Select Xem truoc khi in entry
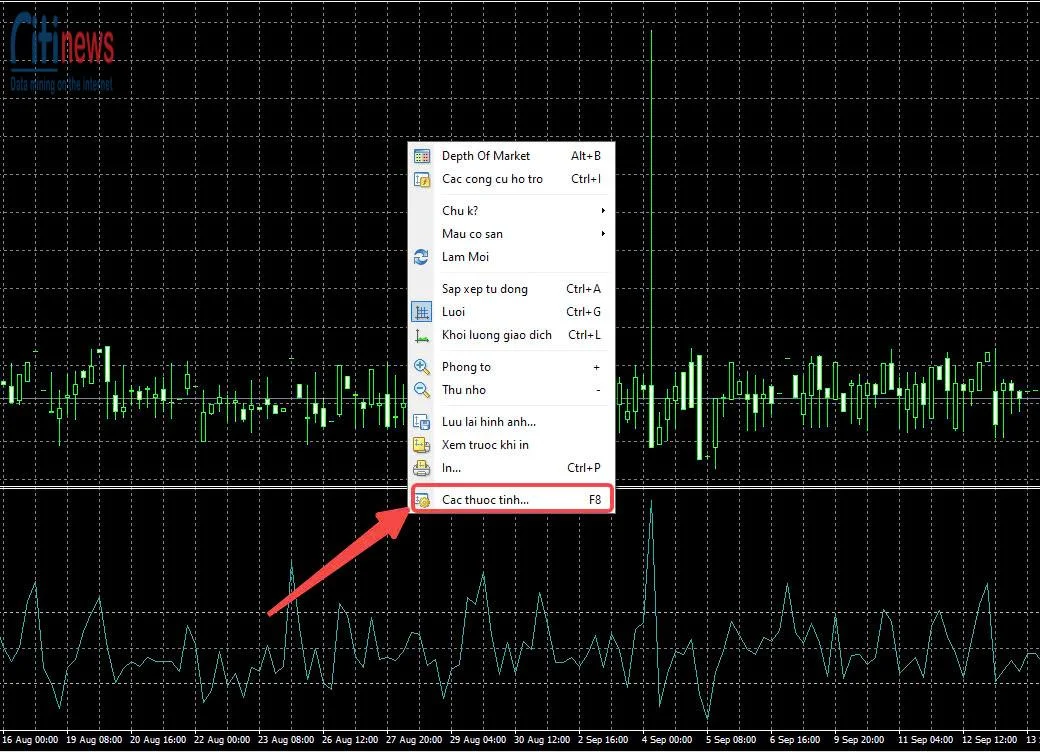This screenshot has width=1040, height=753. [x=511, y=445]
